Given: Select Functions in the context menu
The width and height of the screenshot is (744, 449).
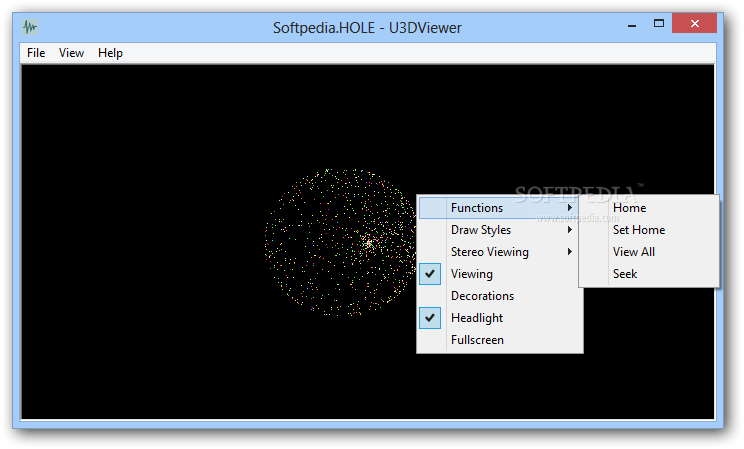Looking at the screenshot, I should pyautogui.click(x=499, y=208).
